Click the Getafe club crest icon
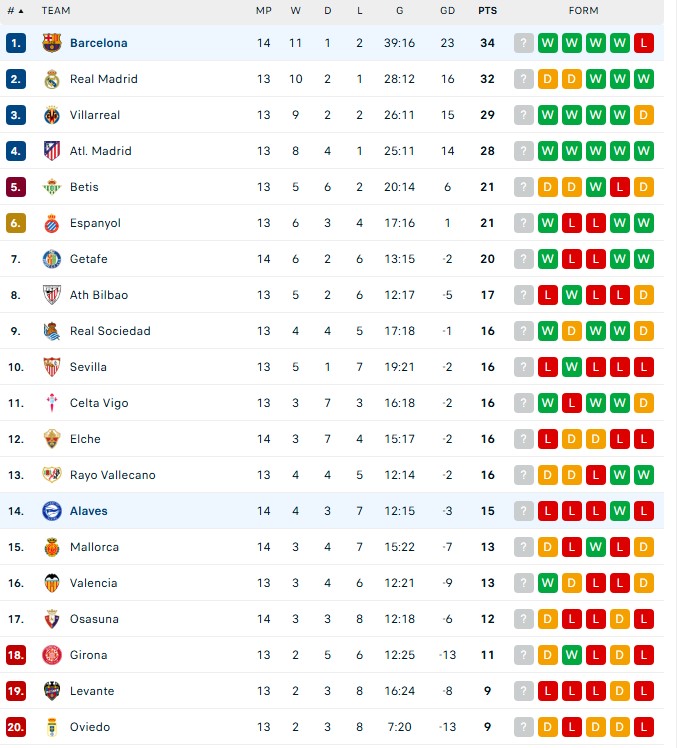This screenshot has width=677, height=748. (52, 259)
